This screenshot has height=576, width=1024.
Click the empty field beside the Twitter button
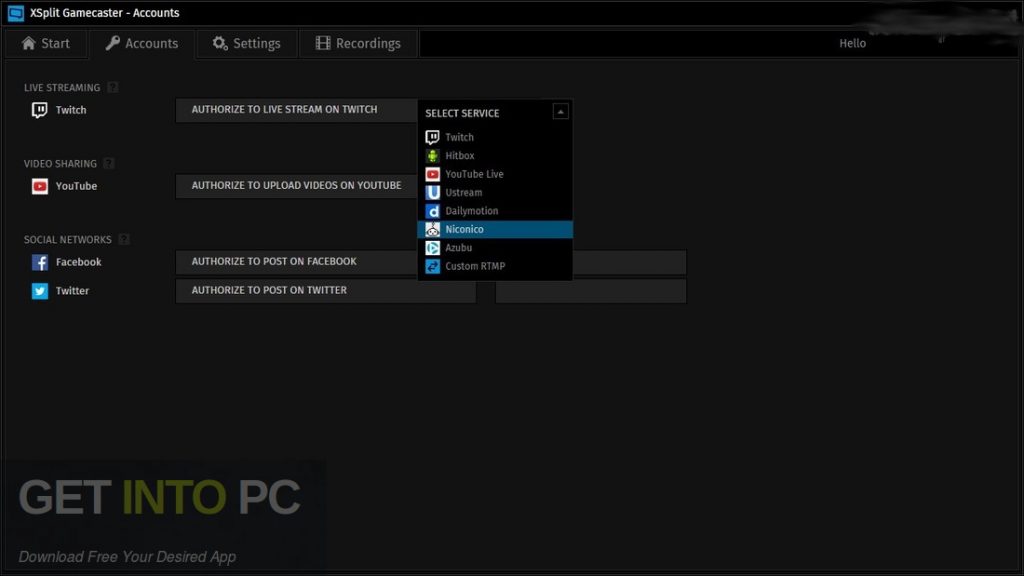[x=591, y=291]
